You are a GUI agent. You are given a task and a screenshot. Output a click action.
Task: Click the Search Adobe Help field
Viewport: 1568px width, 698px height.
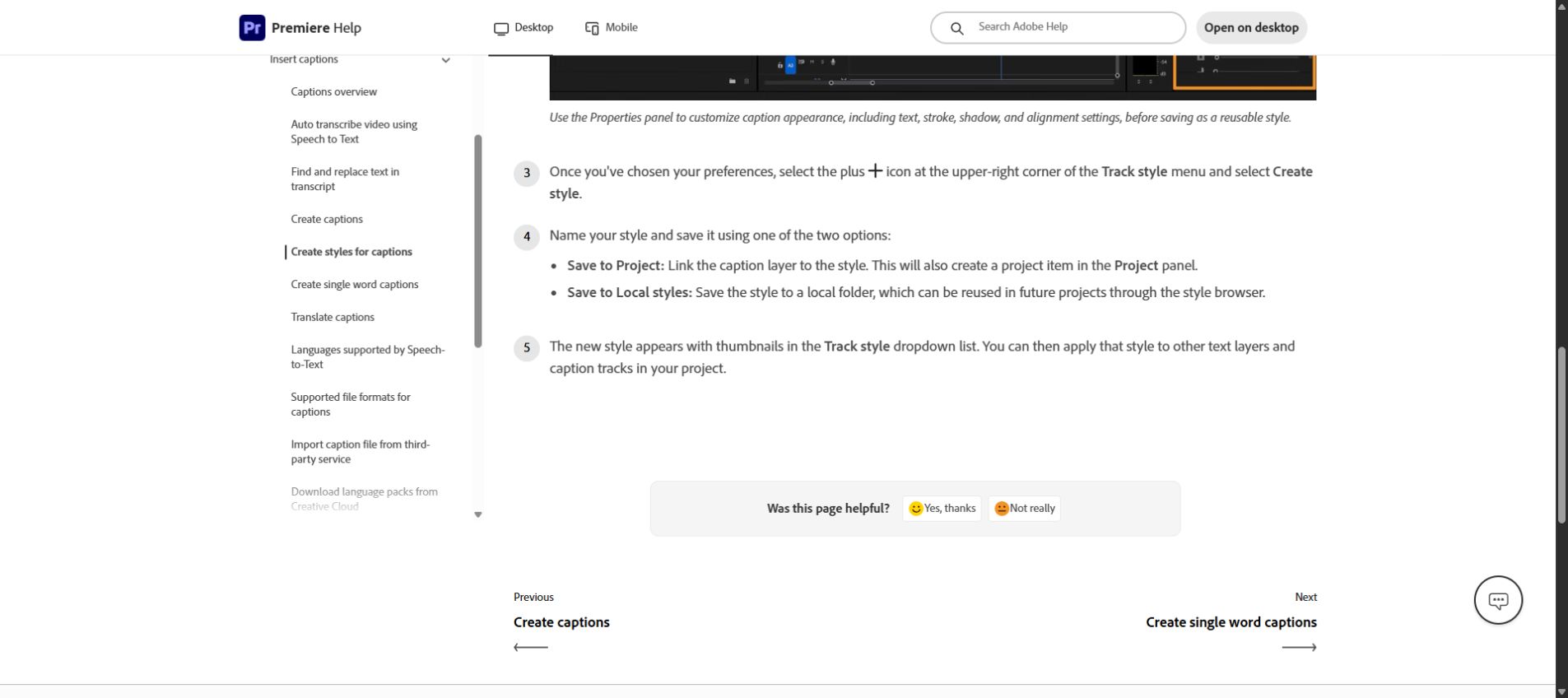pos(1058,27)
